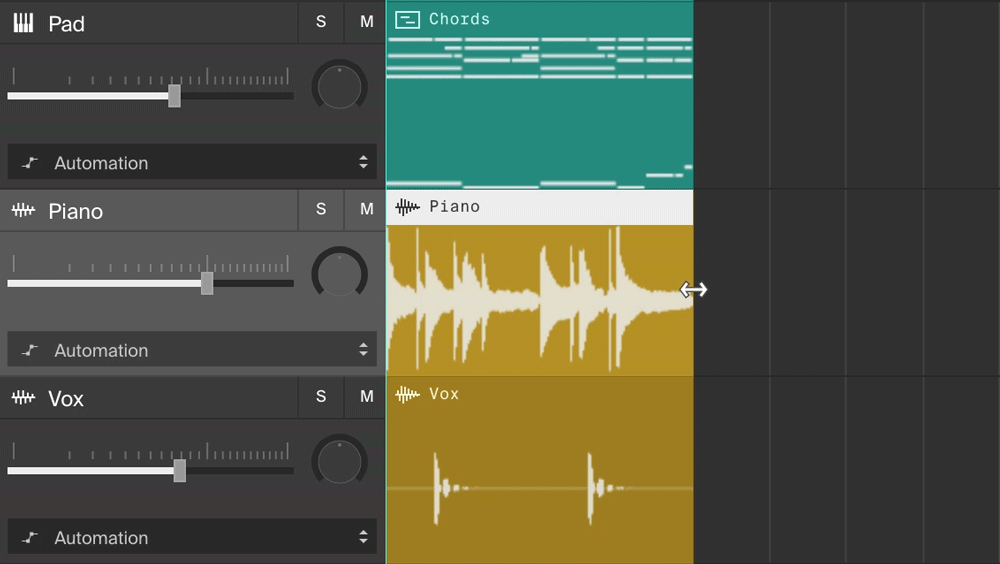
Task: Click the keyboard instrument icon on Pad track
Action: (x=23, y=23)
